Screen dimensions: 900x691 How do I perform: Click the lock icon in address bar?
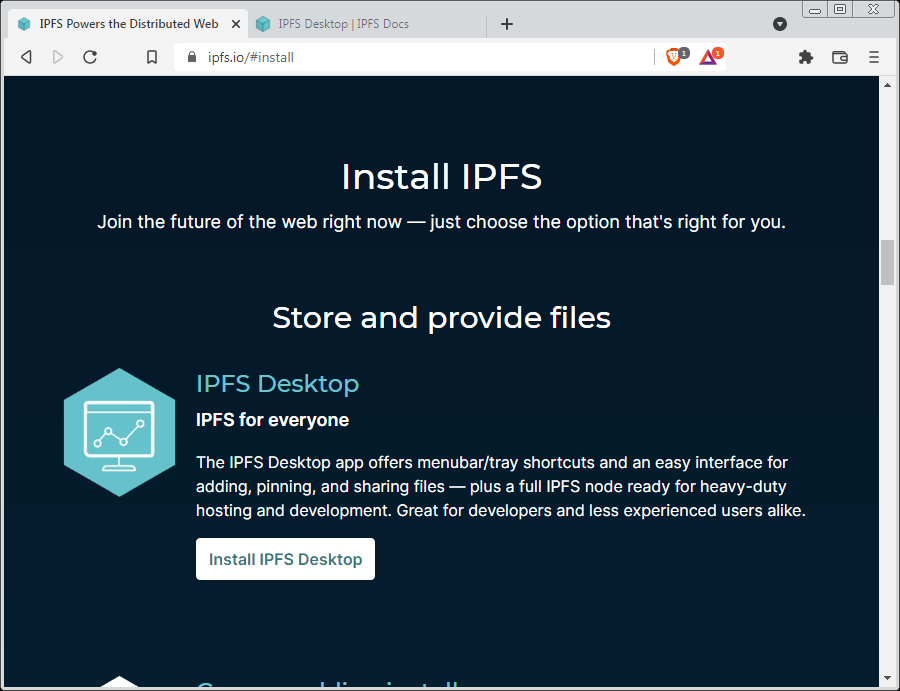192,57
